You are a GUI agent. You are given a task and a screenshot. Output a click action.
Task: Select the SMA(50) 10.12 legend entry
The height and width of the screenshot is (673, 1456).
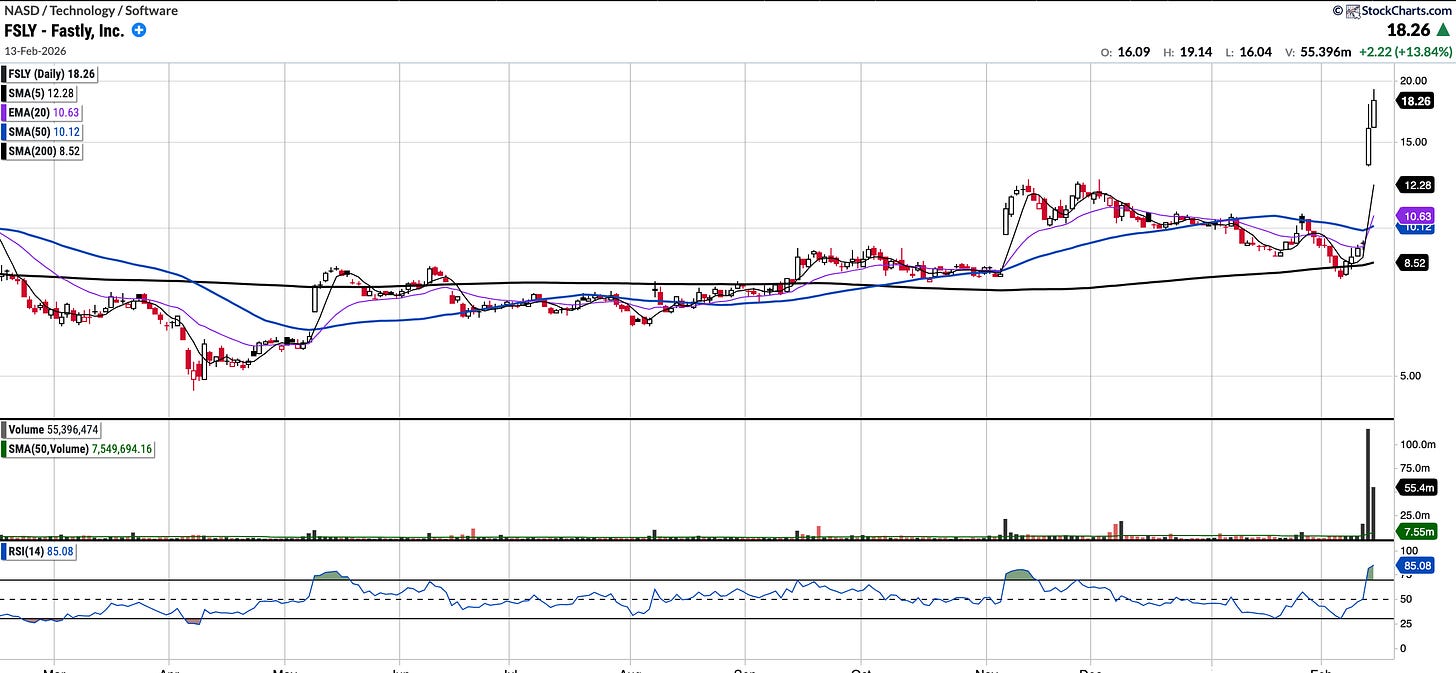43,130
